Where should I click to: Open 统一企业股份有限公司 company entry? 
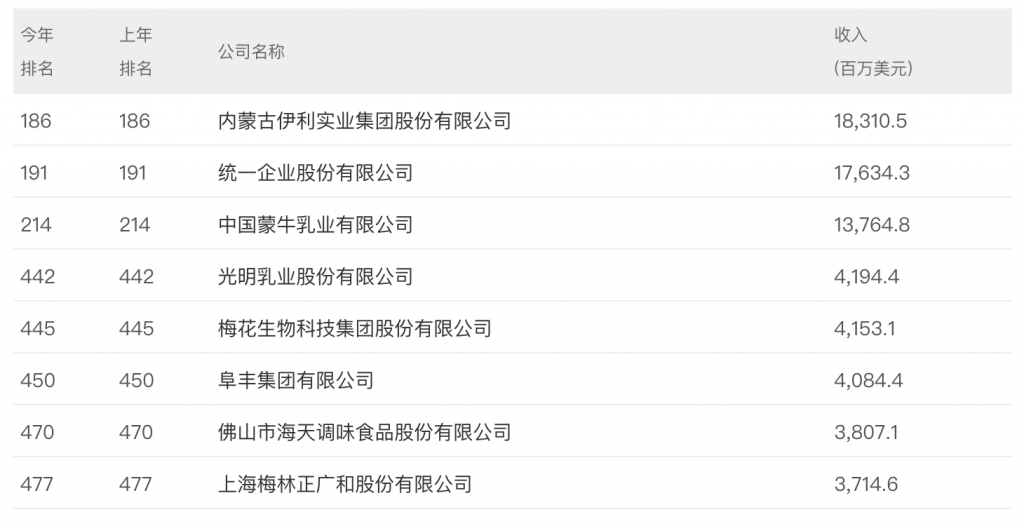315,173
